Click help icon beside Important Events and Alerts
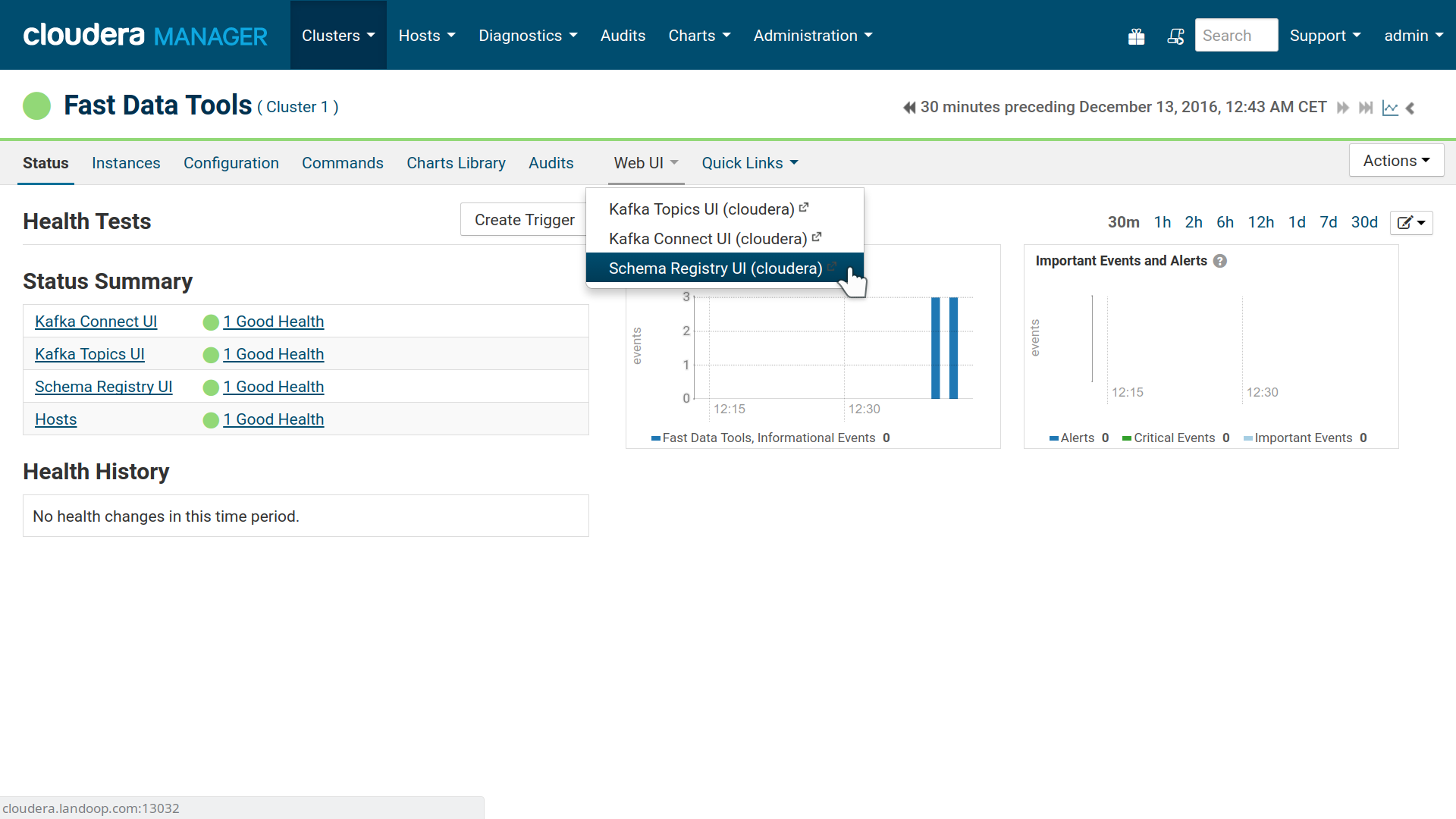This screenshot has height=819, width=1456. (x=1220, y=261)
